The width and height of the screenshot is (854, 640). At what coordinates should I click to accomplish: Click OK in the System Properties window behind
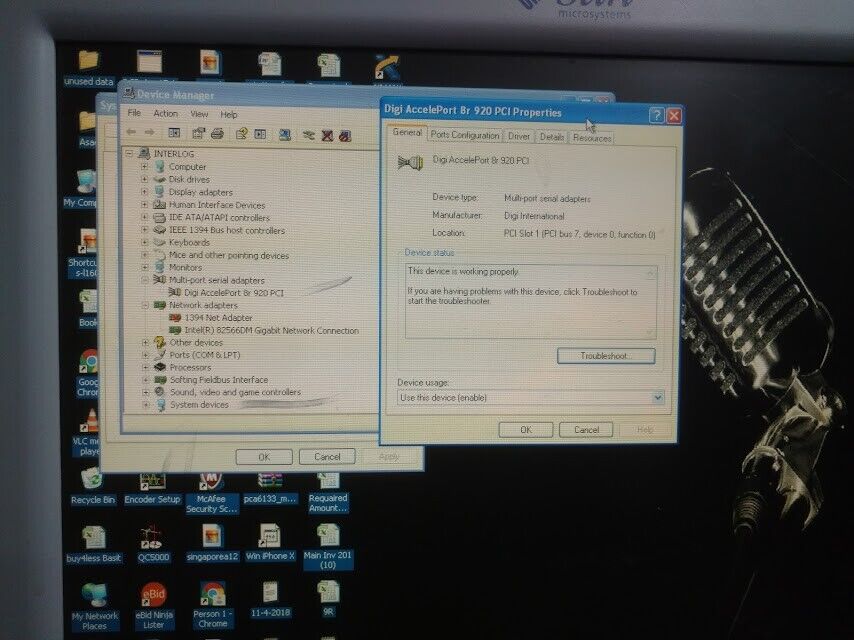click(x=264, y=456)
